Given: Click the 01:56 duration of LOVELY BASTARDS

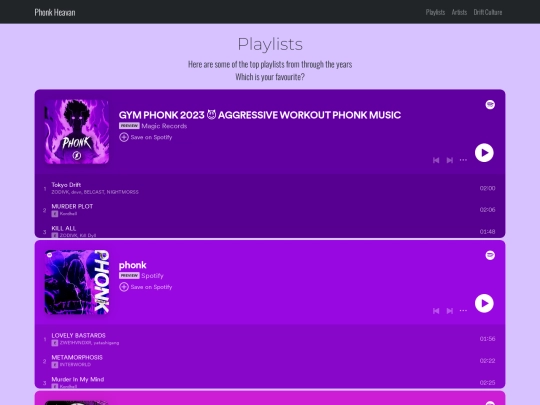Looking at the screenshot, I should (x=487, y=339).
